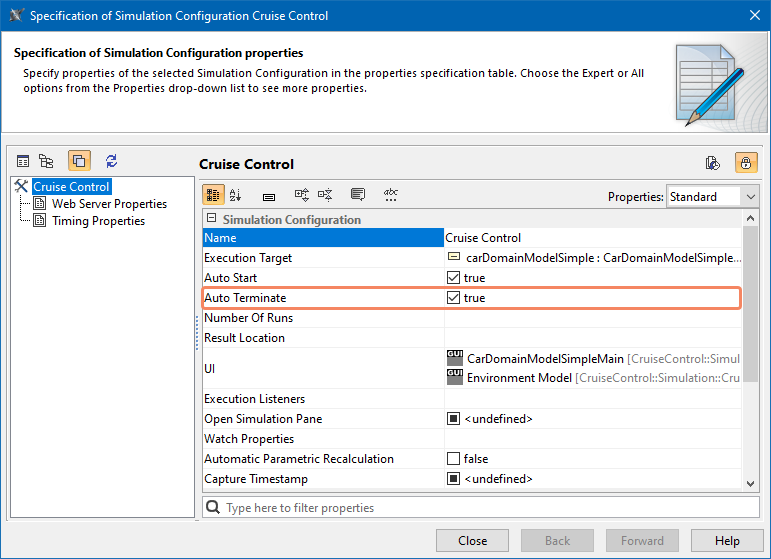The height and width of the screenshot is (559, 771).
Task: Select Web Server Properties in tree
Action: click(109, 204)
